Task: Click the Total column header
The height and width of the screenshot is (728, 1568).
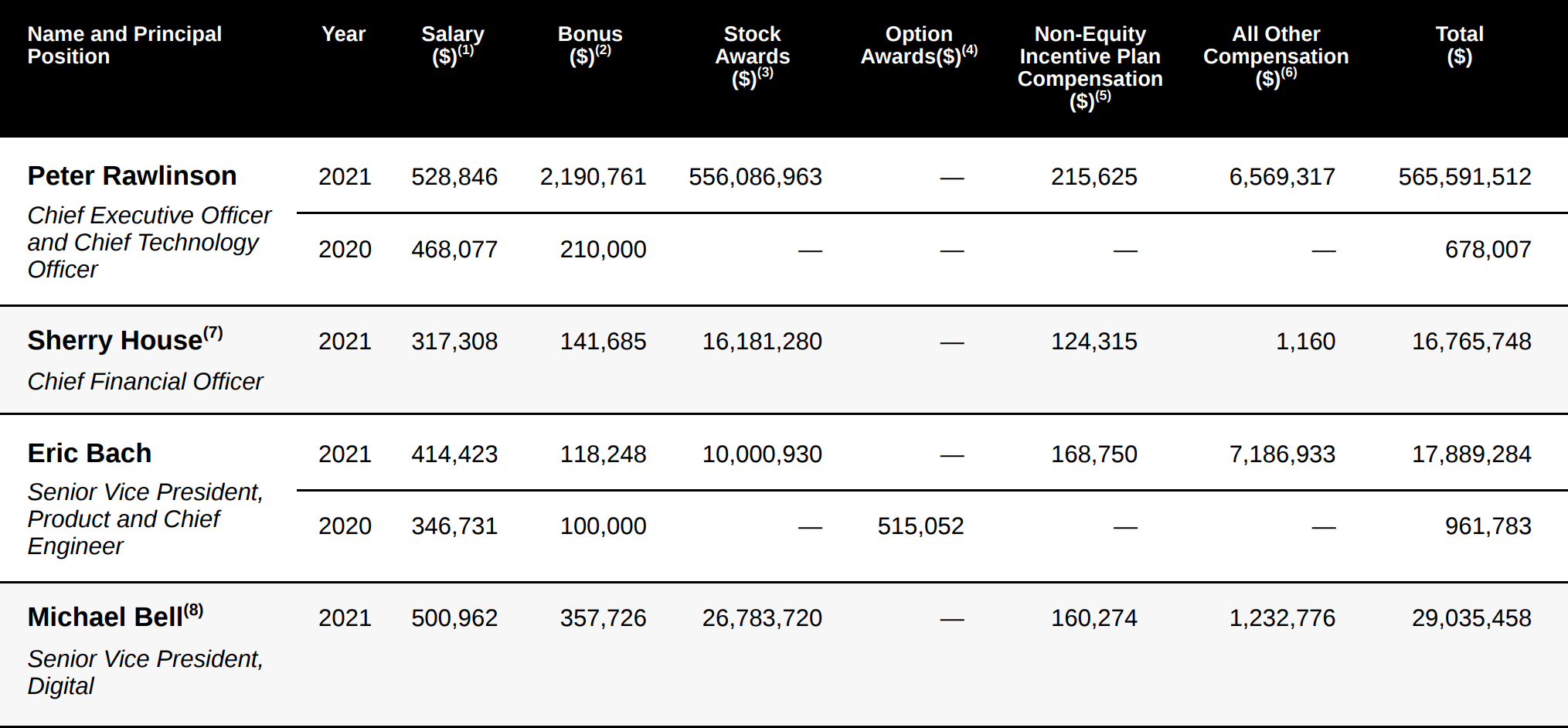Action: tap(1459, 45)
